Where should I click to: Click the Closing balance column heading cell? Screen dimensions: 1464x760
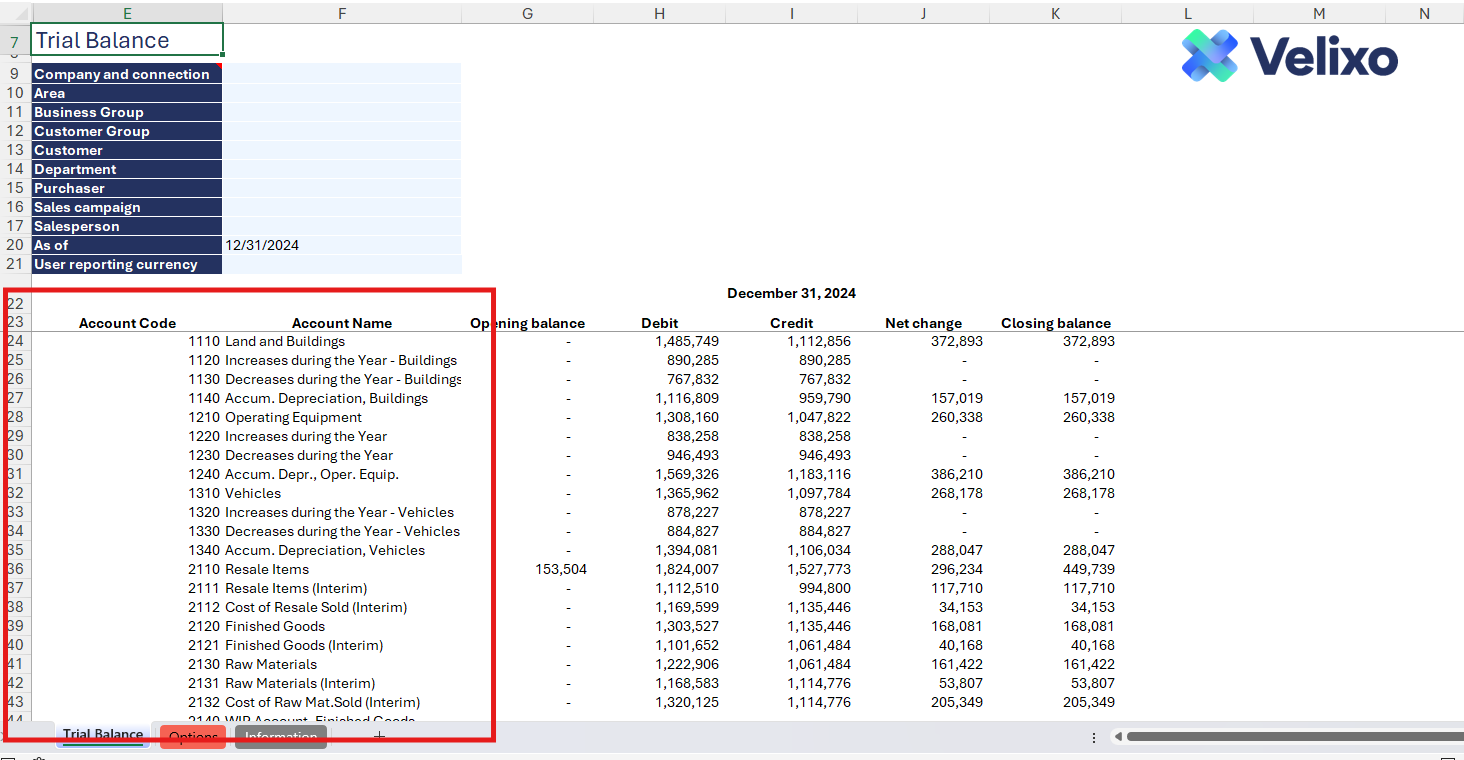pos(1055,323)
